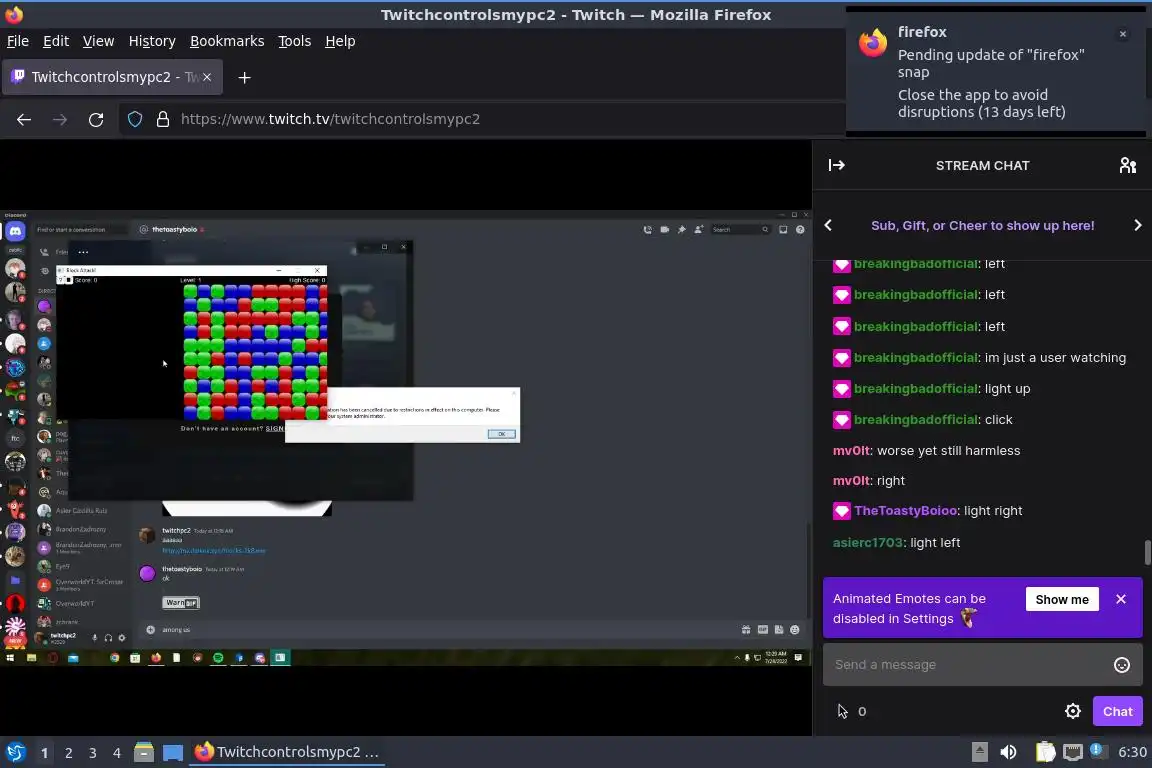Click subscriber badge next to TheToastyBoioo

tap(841, 511)
